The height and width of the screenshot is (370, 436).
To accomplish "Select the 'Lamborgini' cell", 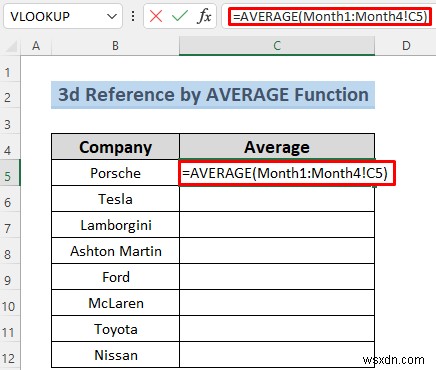I will coord(115,225).
